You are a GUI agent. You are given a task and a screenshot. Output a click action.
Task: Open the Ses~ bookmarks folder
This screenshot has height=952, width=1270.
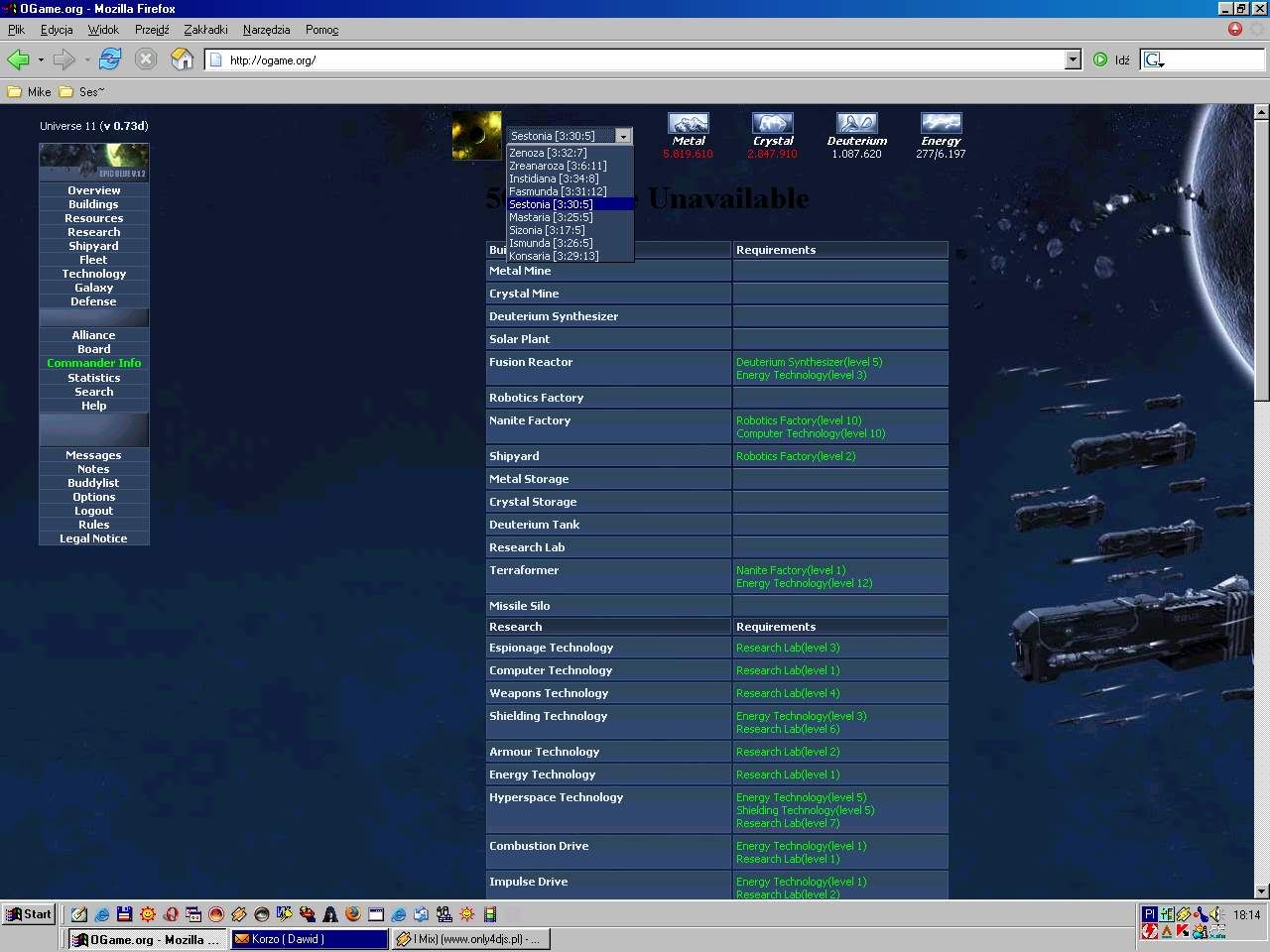click(x=80, y=91)
